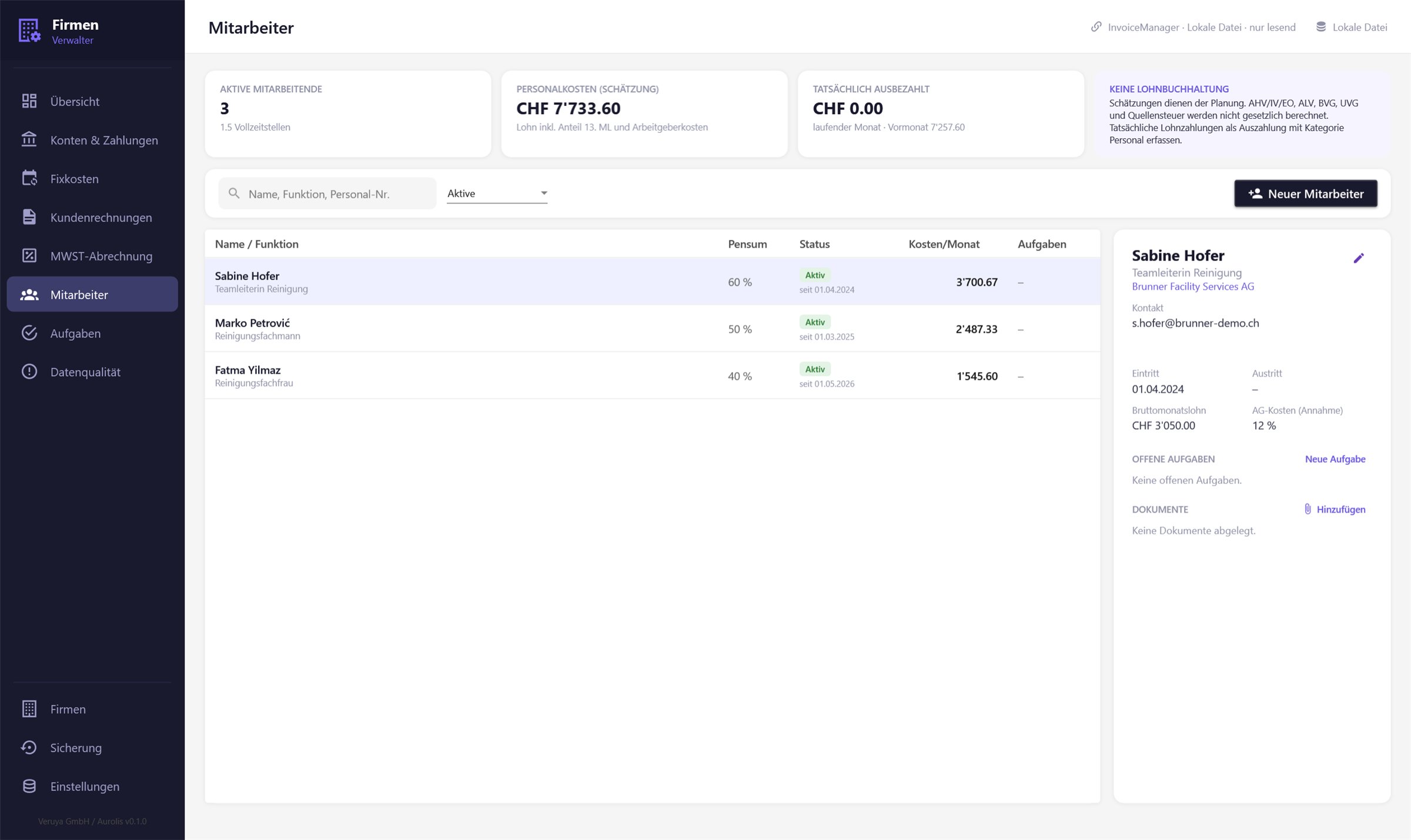
Task: Click the magnifier search icon in the filter bar
Action: (x=234, y=193)
